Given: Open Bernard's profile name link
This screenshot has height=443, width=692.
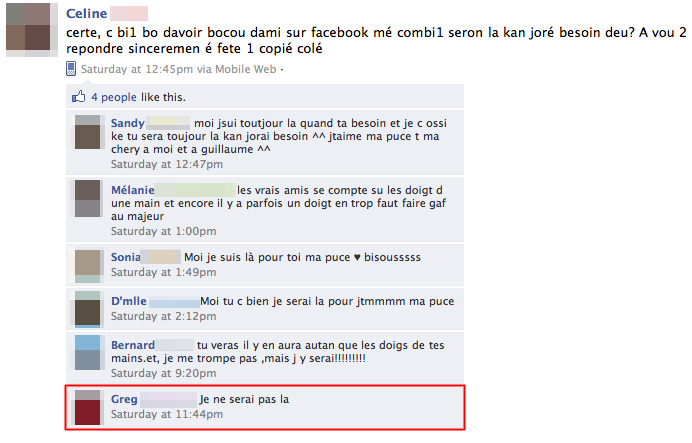Looking at the screenshot, I should point(133,345).
